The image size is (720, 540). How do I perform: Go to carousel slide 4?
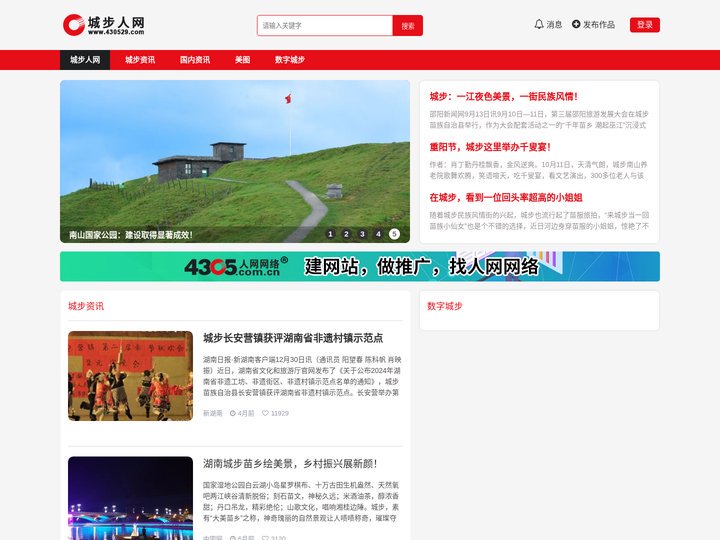378,234
